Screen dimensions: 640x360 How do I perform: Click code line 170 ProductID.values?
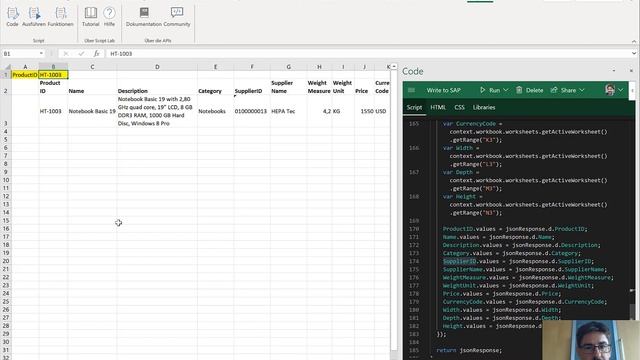(x=515, y=229)
